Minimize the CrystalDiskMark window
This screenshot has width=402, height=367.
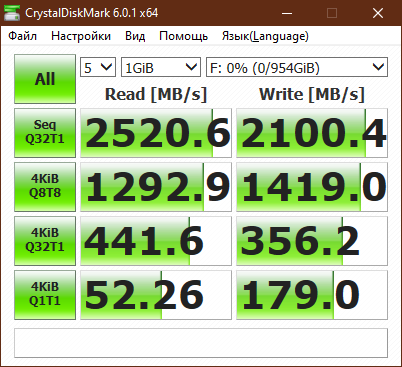click(287, 13)
